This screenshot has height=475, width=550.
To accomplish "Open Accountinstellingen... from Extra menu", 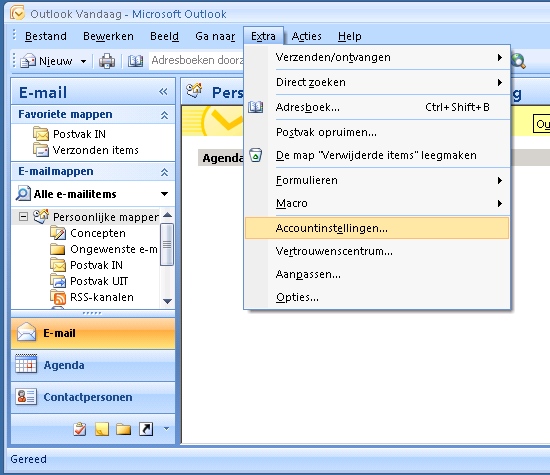I will (377, 228).
